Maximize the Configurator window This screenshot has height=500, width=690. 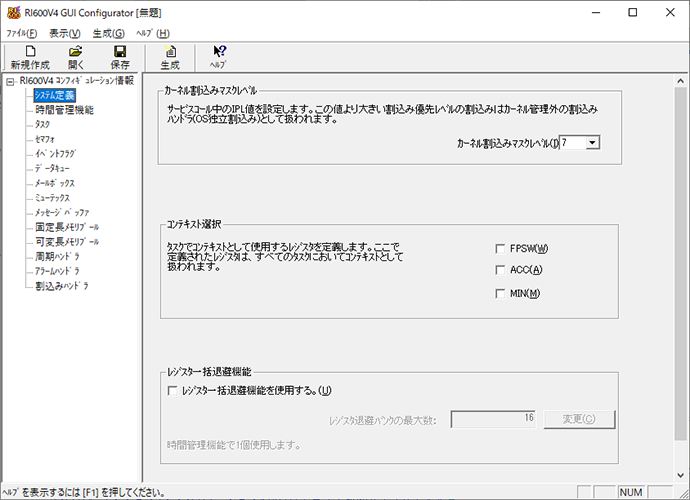632,12
